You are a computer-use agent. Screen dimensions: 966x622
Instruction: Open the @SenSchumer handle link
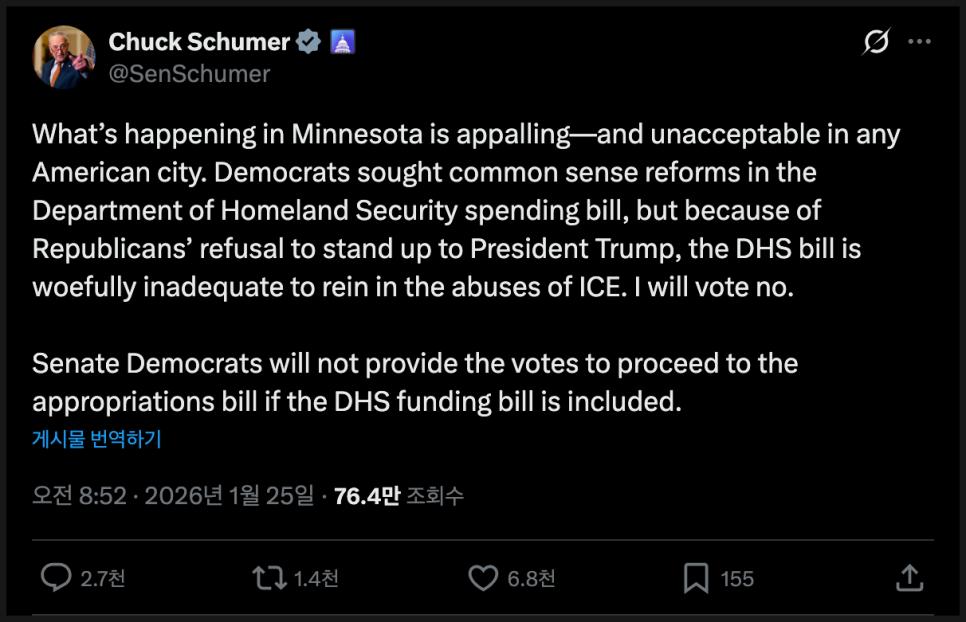[189, 74]
